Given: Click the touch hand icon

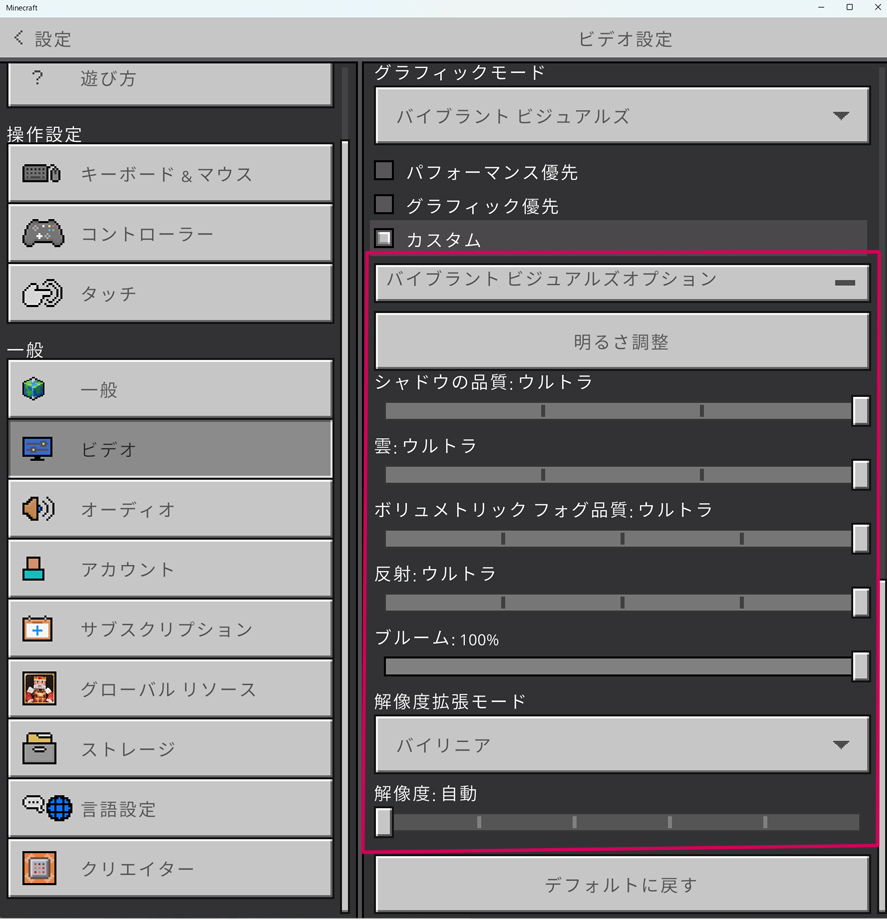Looking at the screenshot, I should pos(42,293).
